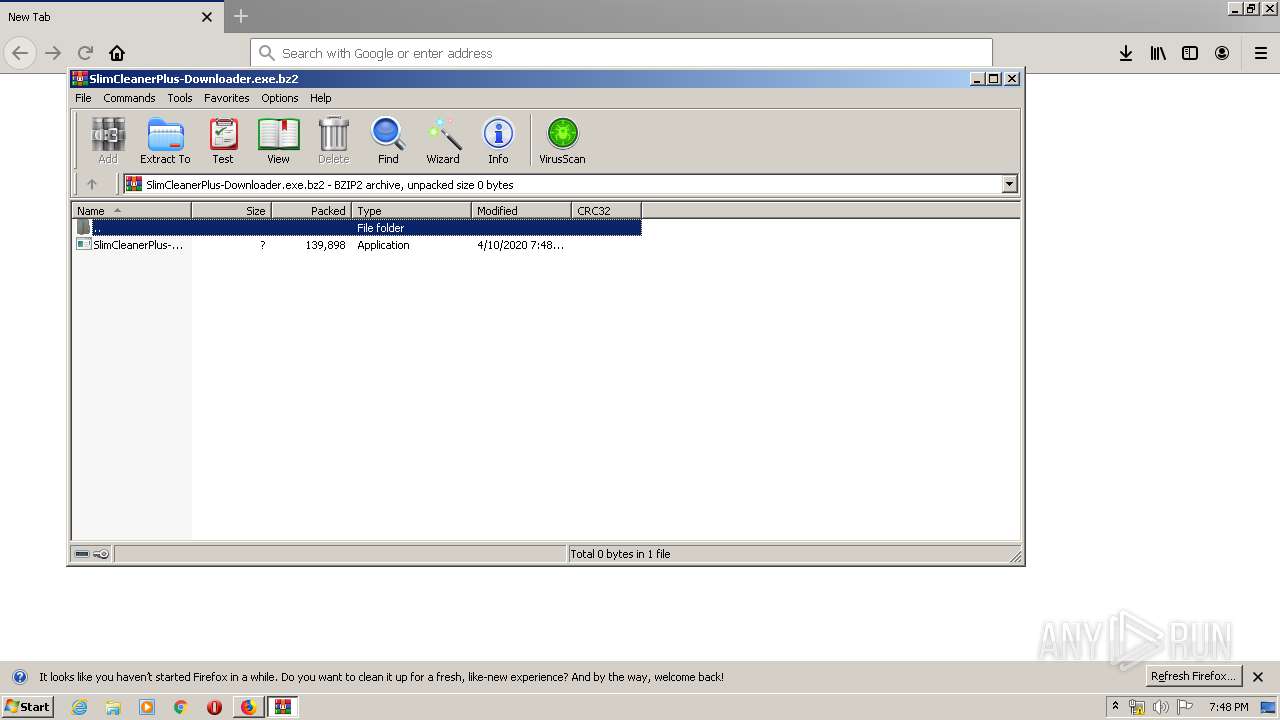This screenshot has width=1280, height=720.
Task: Start VirusScan on the archive
Action: 562,140
